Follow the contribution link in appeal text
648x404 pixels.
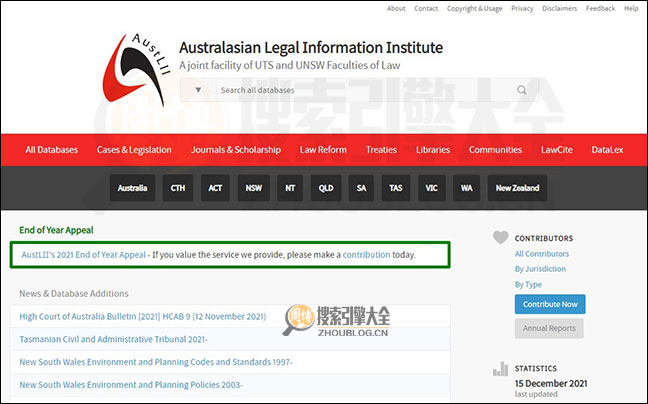[366, 255]
